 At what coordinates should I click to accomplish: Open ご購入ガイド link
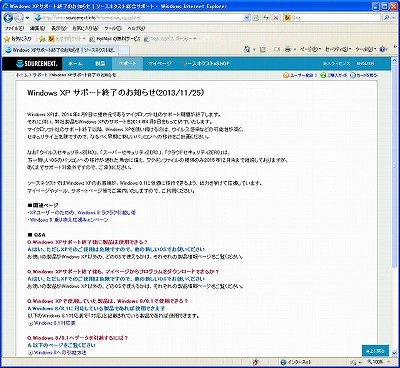pyautogui.click(x=334, y=75)
